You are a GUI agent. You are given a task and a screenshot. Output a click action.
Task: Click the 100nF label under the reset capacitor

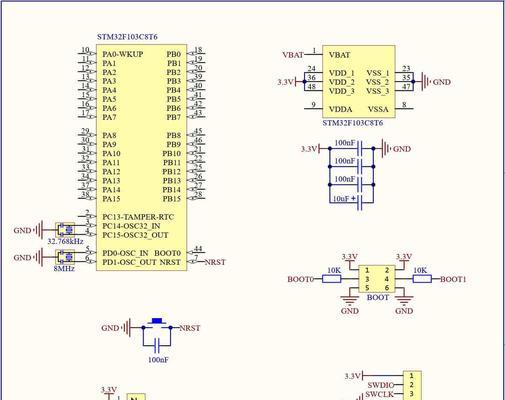(x=158, y=360)
